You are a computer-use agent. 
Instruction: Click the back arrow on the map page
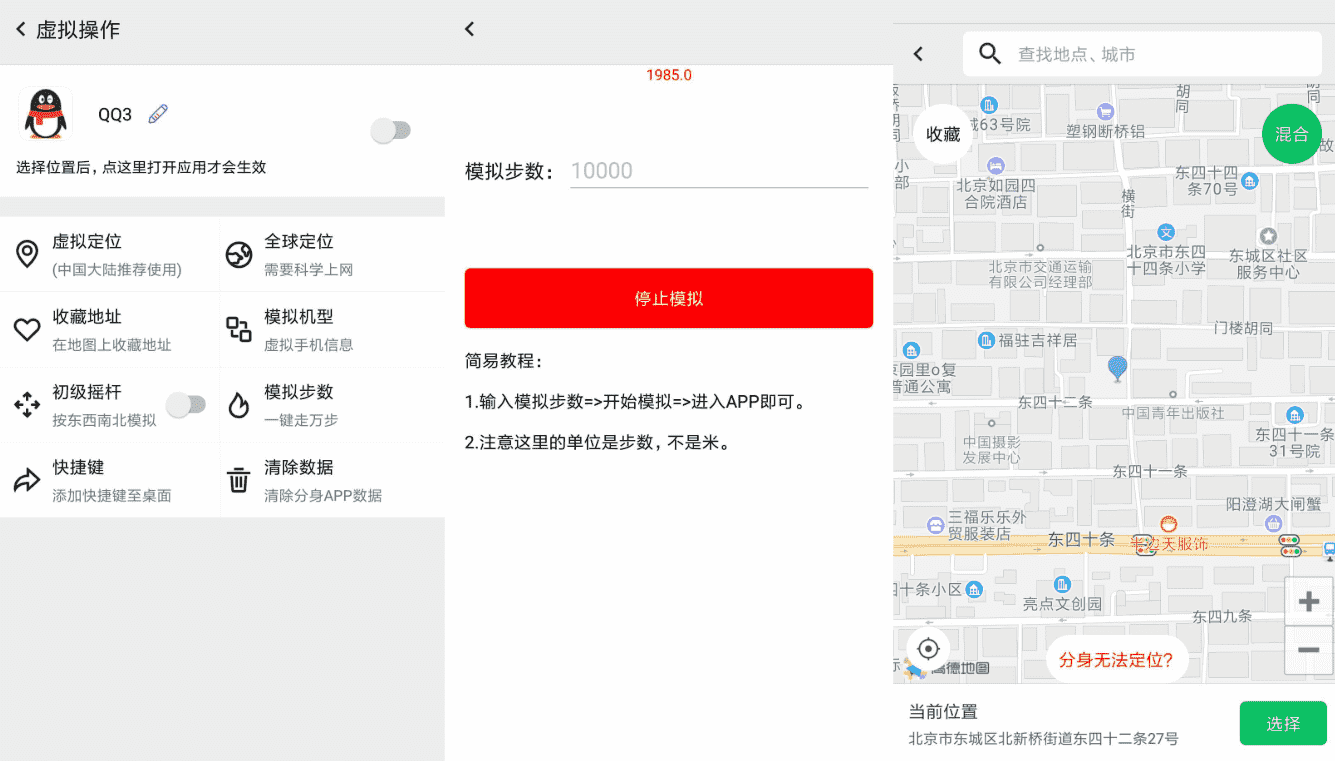click(918, 55)
